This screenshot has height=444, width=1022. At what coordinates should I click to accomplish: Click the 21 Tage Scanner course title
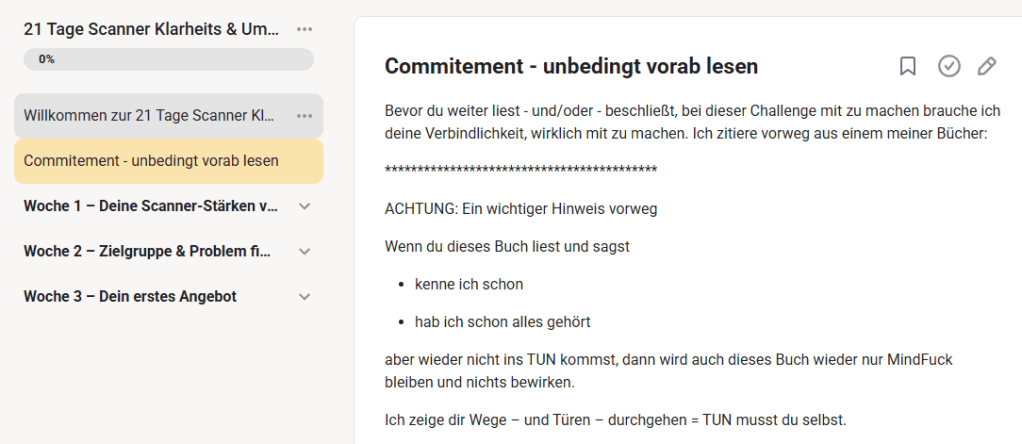click(x=151, y=29)
